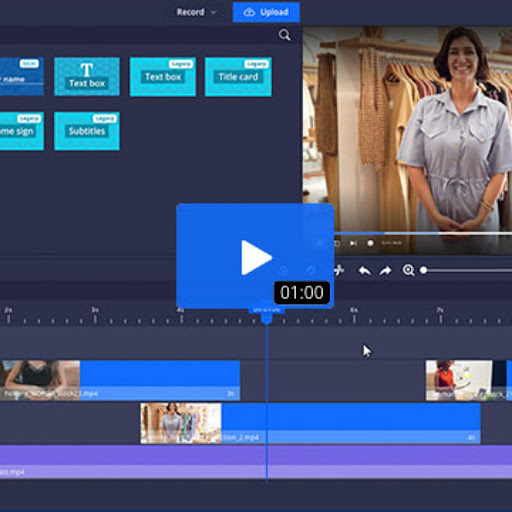Click the timeline zoom magnifier icon

(408, 270)
